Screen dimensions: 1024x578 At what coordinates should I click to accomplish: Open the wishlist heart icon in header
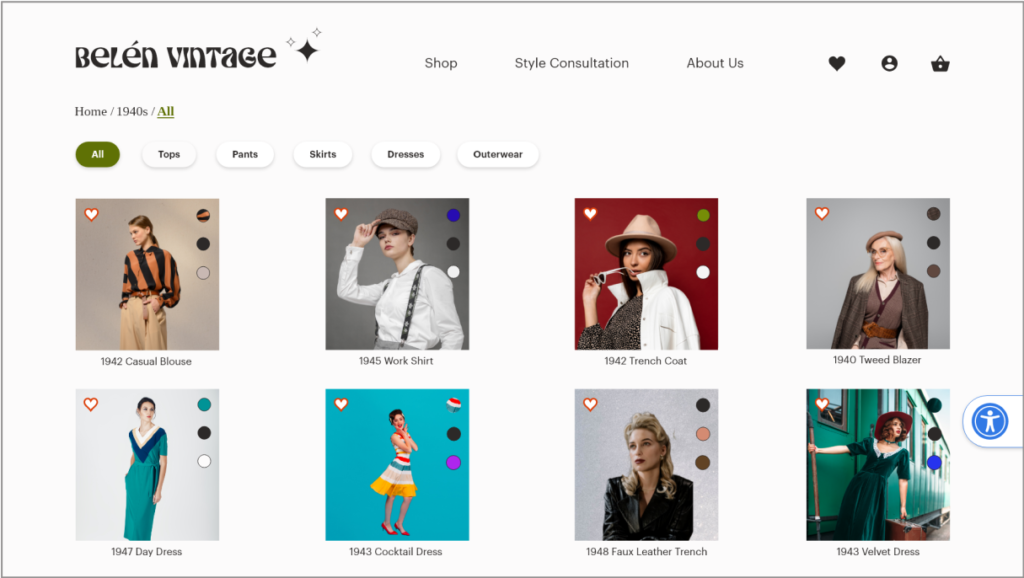click(x=837, y=63)
